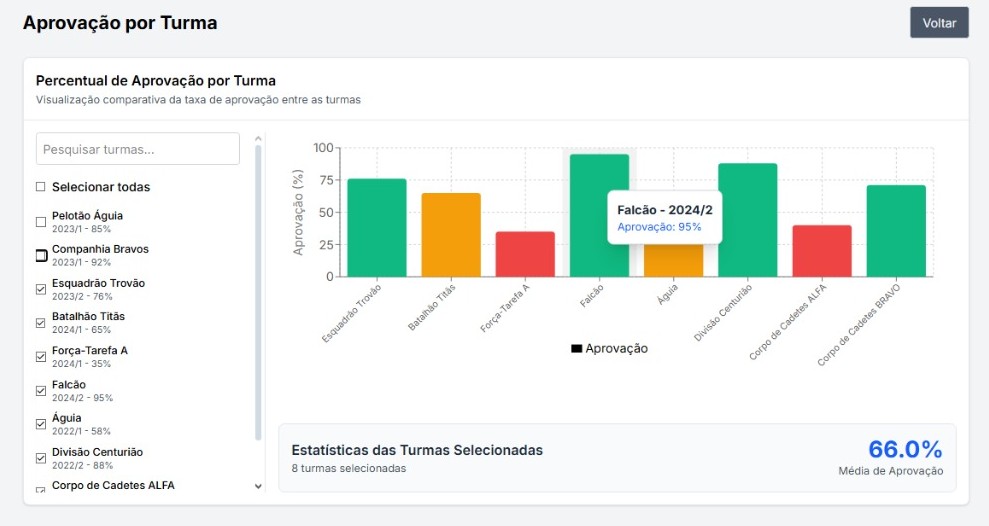Click the Falcão - 2024/2 tooltip
Image resolution: width=989 pixels, height=526 pixels.
[665, 218]
